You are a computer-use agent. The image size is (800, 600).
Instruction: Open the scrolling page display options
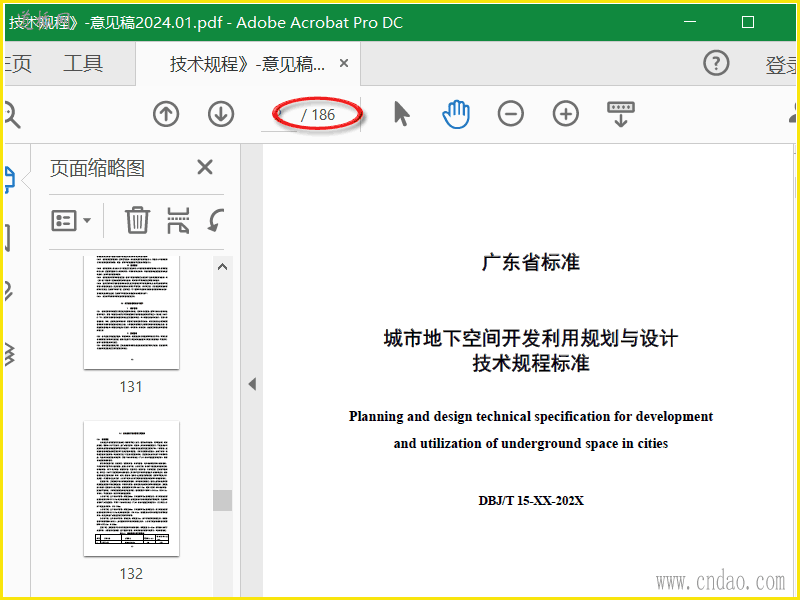pyautogui.click(x=621, y=114)
